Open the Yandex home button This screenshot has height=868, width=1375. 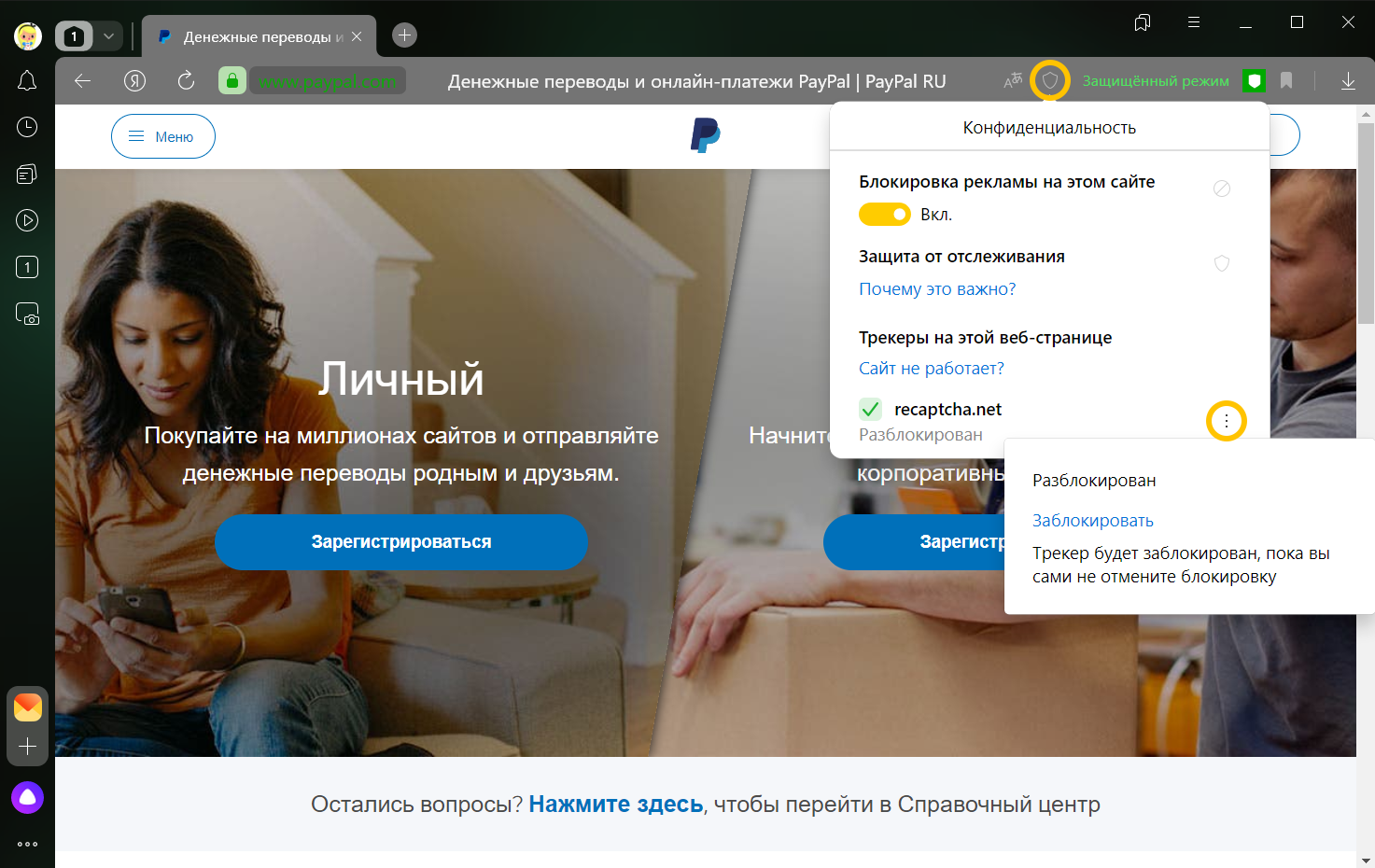pos(135,81)
